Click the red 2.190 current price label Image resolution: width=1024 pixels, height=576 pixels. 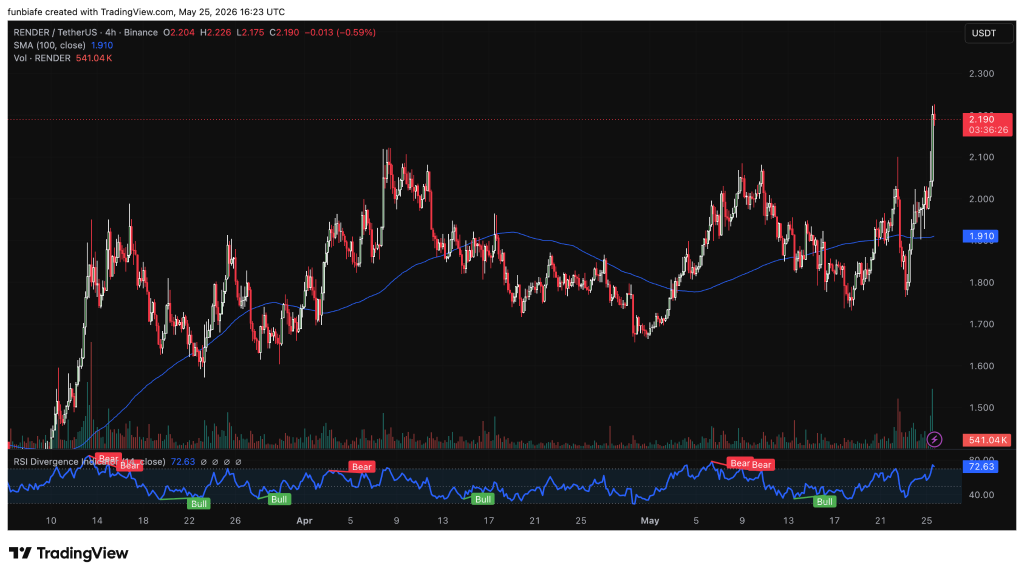click(x=987, y=124)
